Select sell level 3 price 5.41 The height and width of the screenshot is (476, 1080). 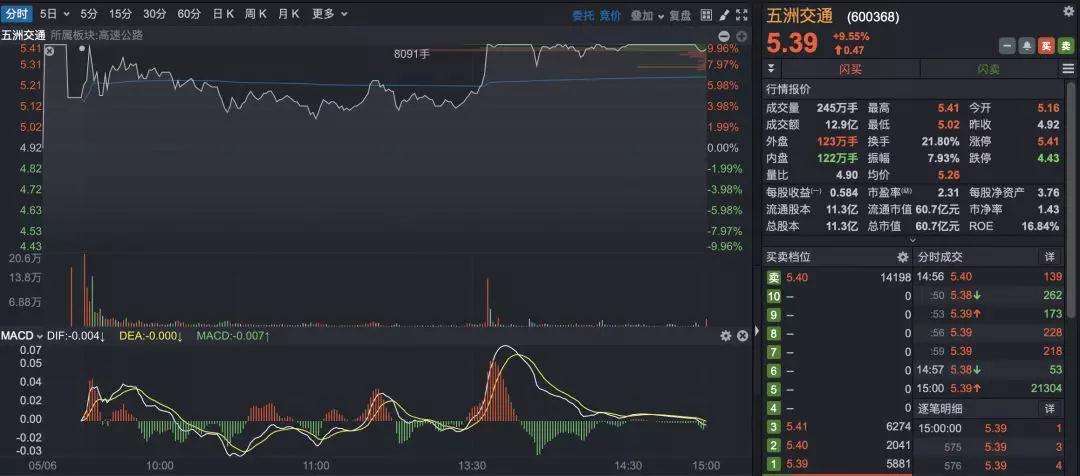796,427
